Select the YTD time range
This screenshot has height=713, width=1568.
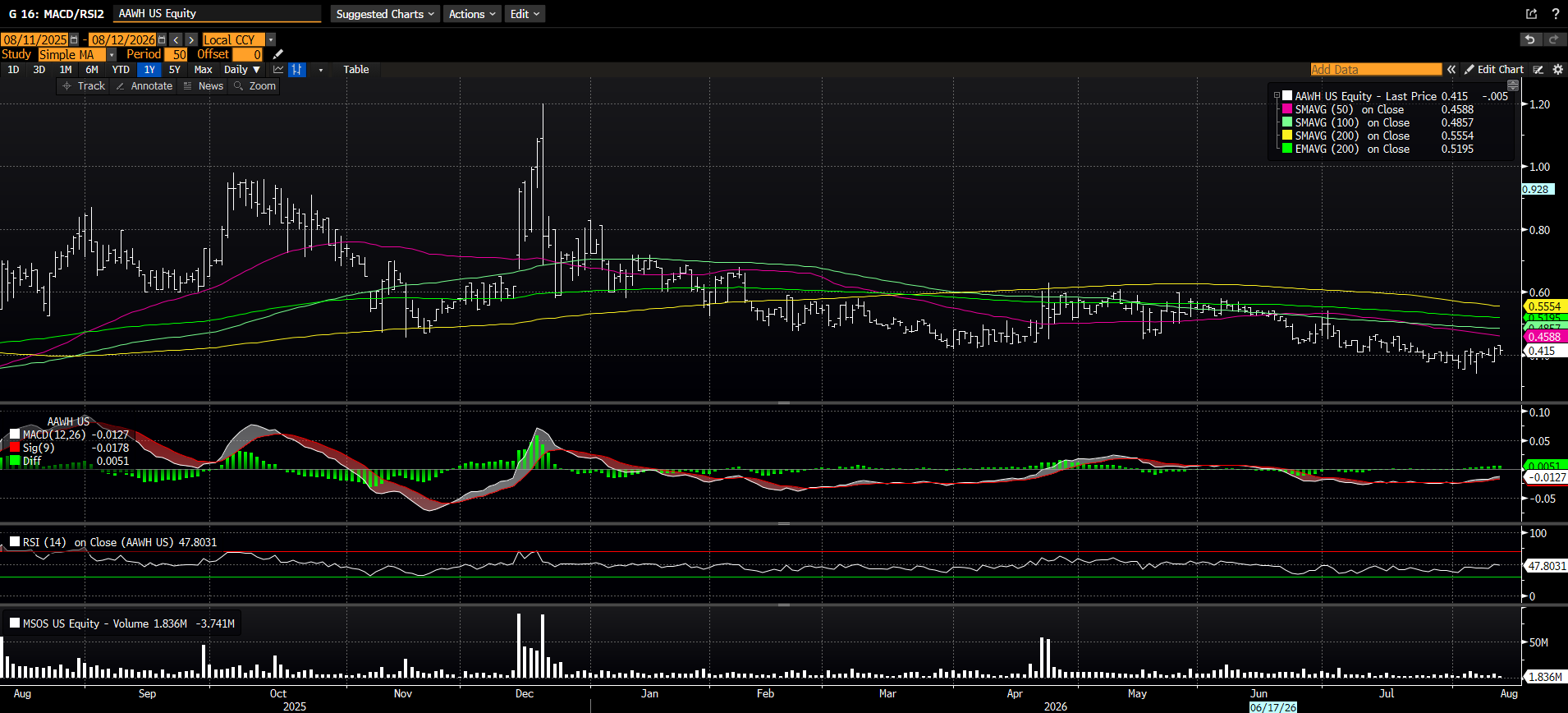coord(121,70)
